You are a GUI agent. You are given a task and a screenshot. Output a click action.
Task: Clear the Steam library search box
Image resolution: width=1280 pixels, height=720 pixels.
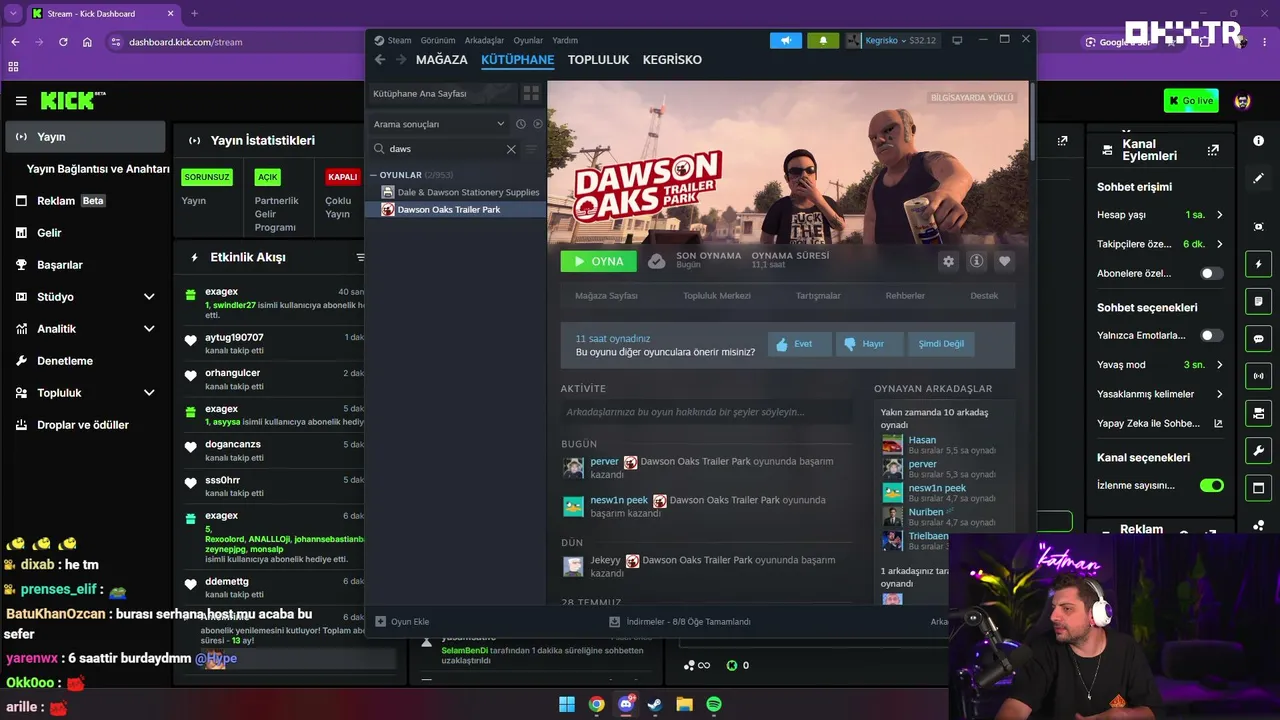511,149
